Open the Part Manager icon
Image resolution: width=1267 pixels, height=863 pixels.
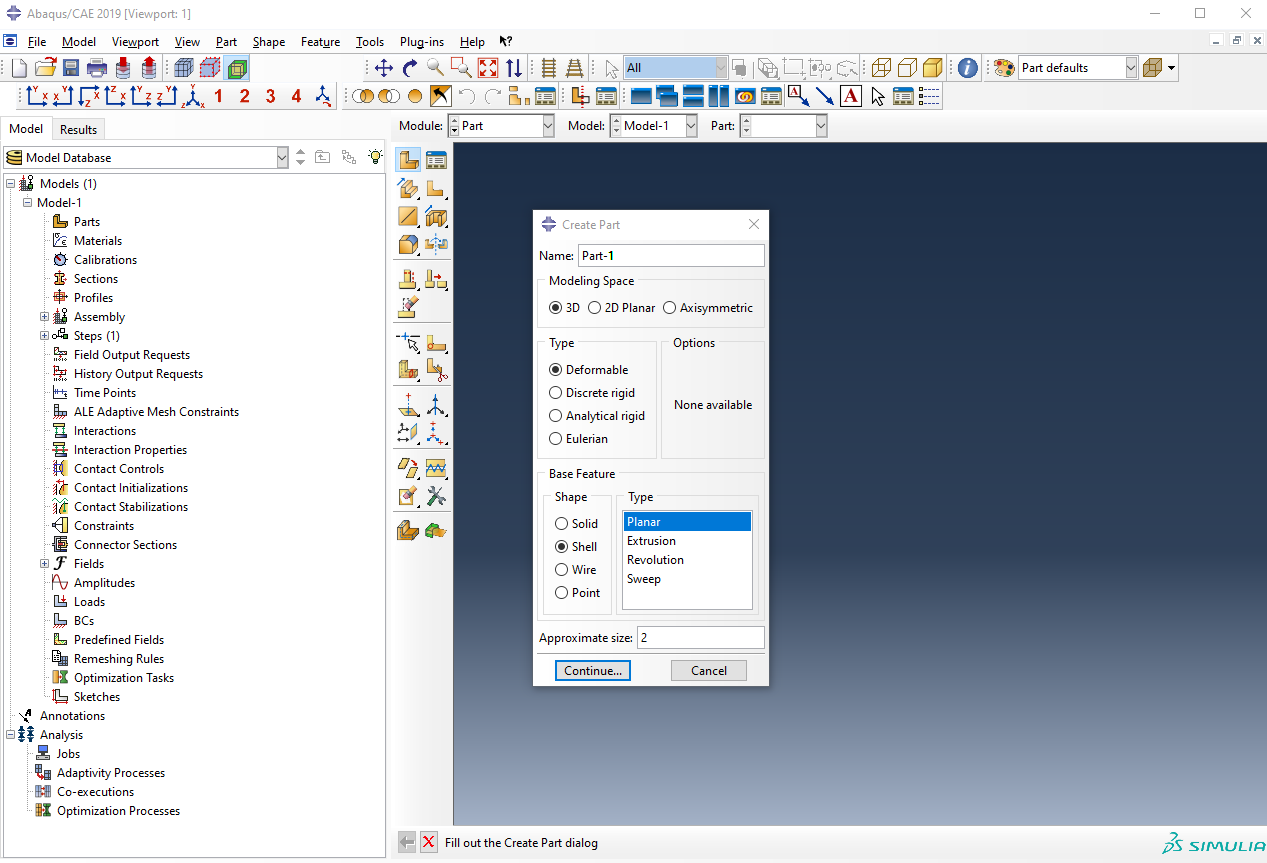(x=436, y=160)
